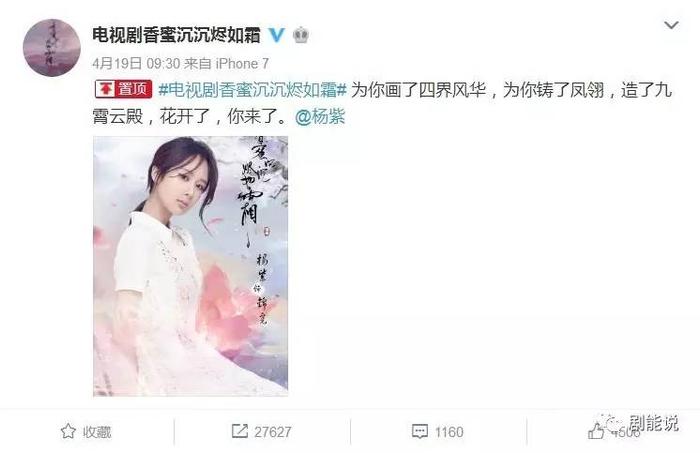
Task: Click the crown membership badge icon
Action: coord(301,34)
